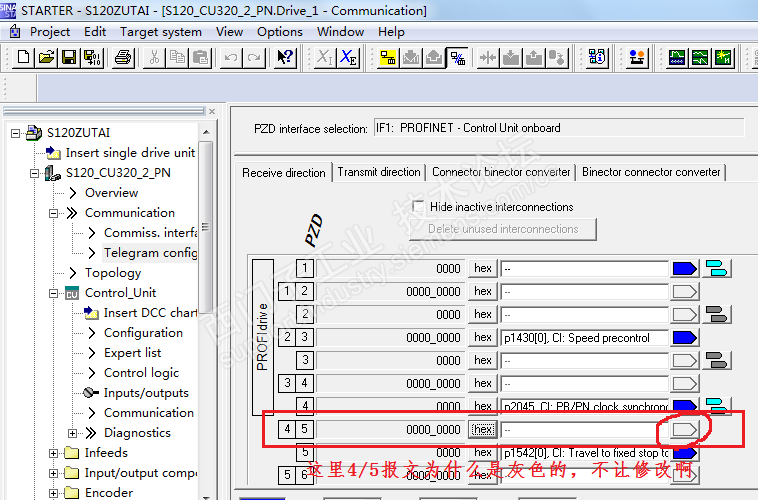Click the blue connector arrow of the PZD 1 row
758x500 pixels.
(685, 268)
